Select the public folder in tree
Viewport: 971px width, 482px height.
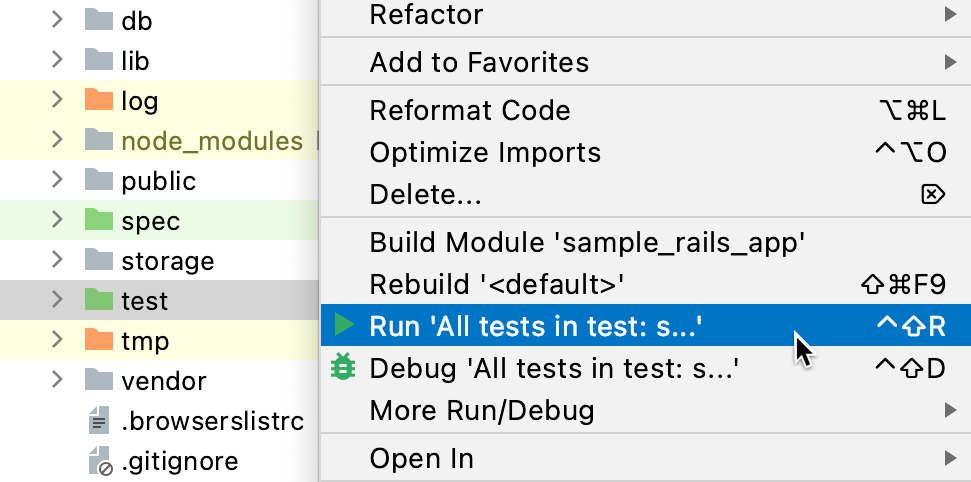pyautogui.click(x=159, y=181)
